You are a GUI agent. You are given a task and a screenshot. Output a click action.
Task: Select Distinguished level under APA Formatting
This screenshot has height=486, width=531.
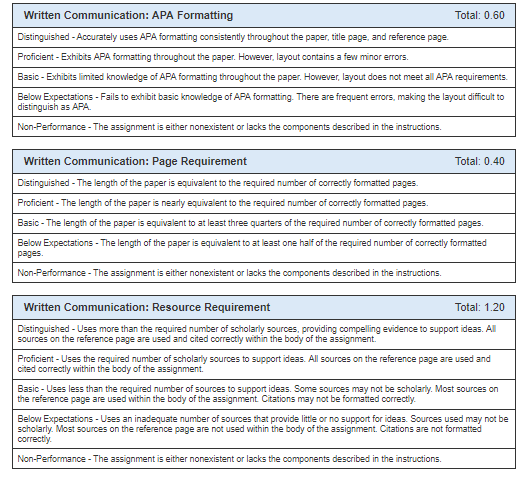(264, 37)
